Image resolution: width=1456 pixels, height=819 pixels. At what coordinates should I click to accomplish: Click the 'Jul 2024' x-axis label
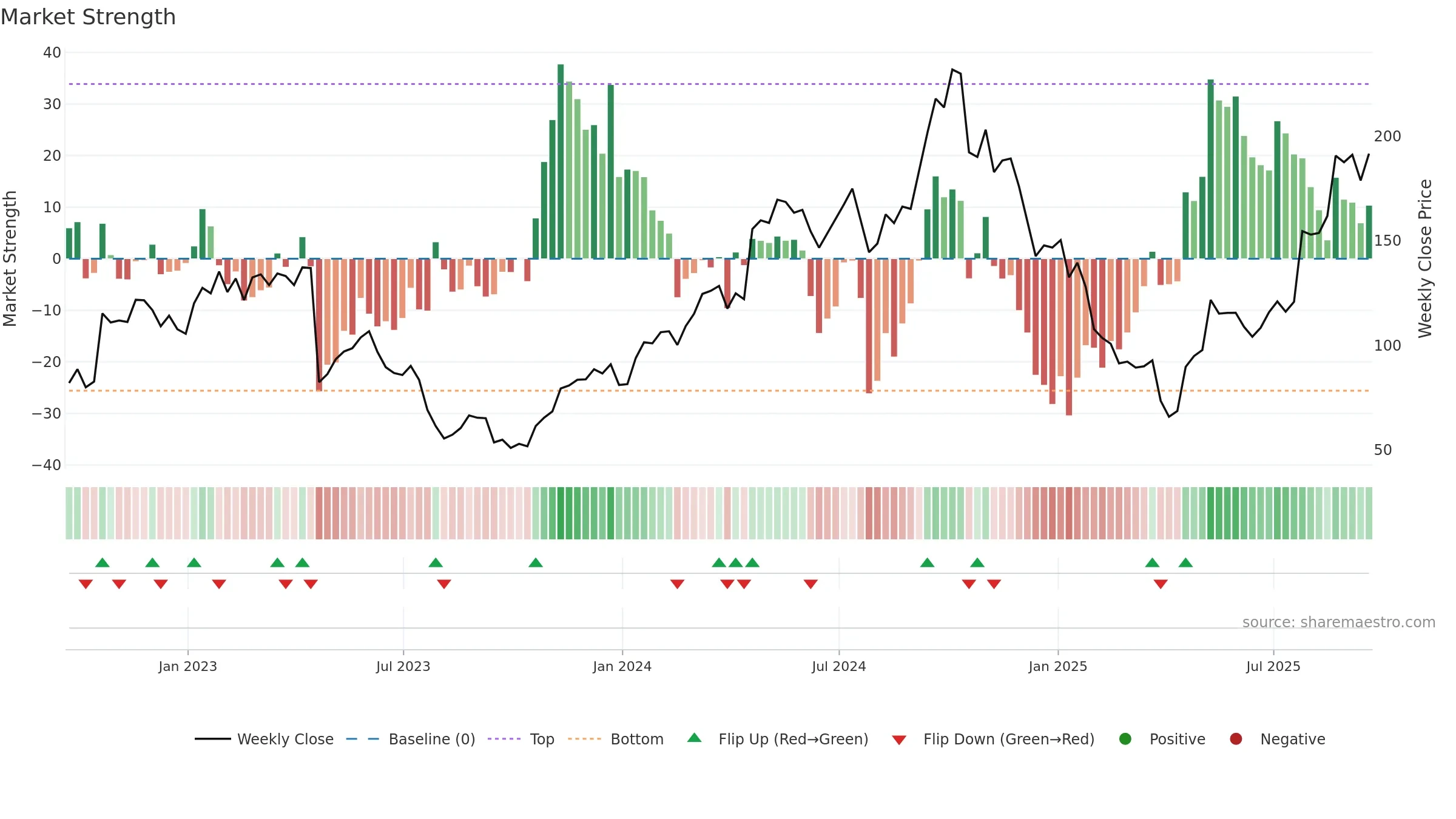(x=839, y=667)
